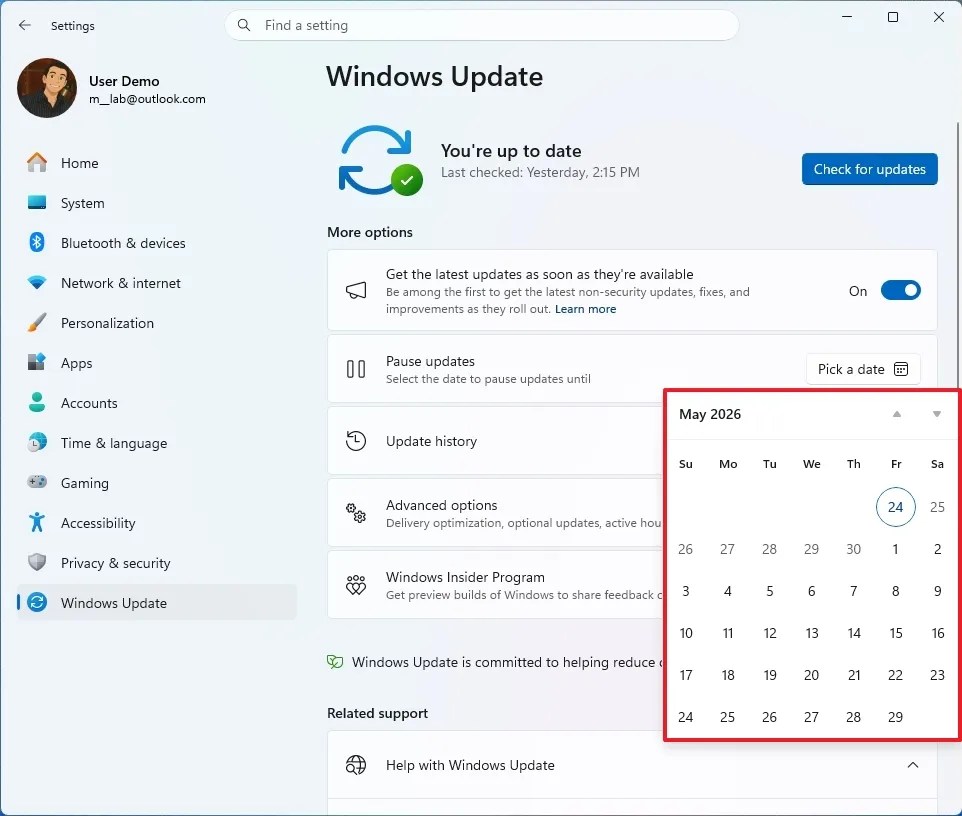Select May 15 in the calendar

[895, 633]
